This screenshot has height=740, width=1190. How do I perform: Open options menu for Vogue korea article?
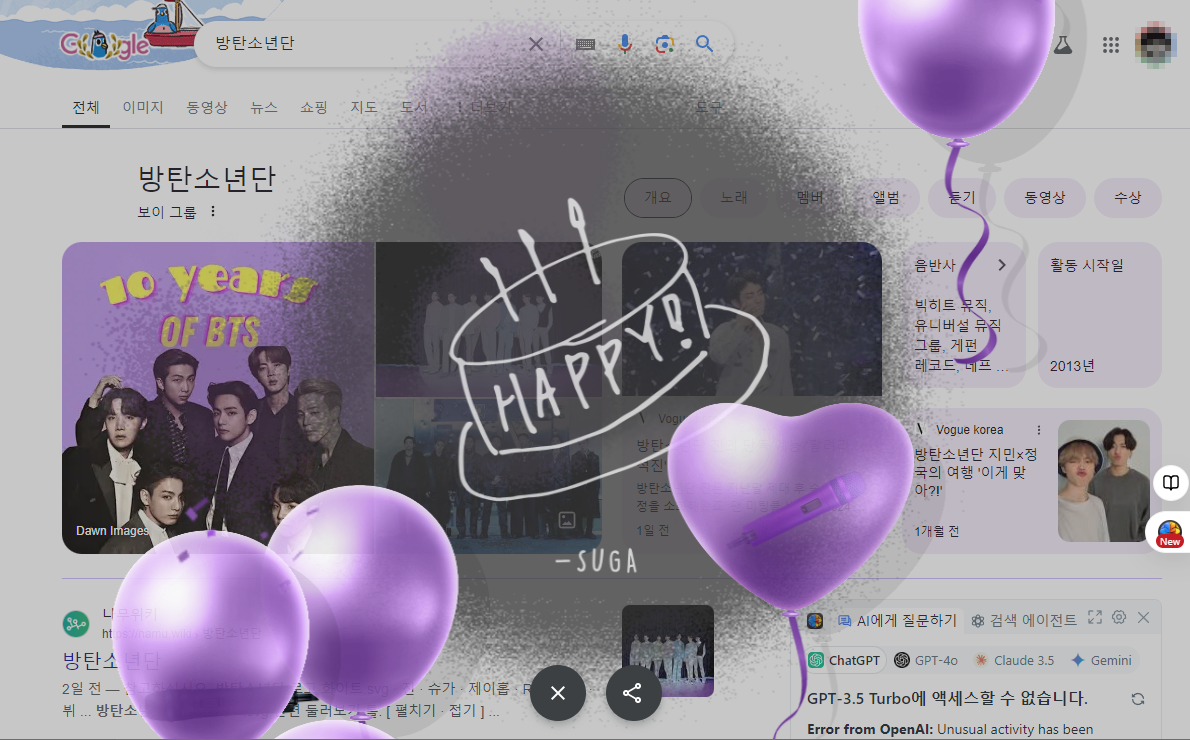click(1039, 430)
